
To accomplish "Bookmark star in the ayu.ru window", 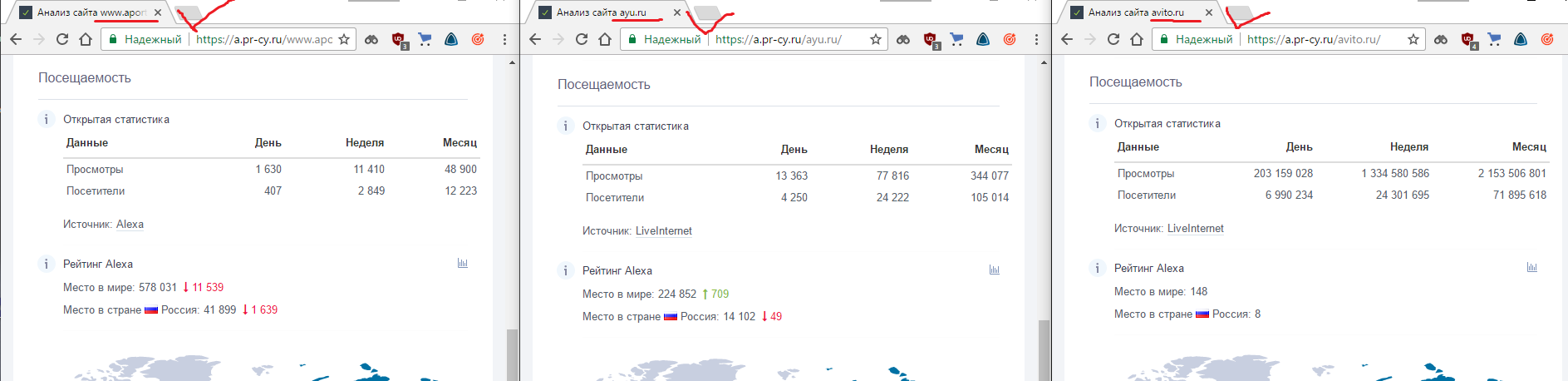I will pos(876,39).
